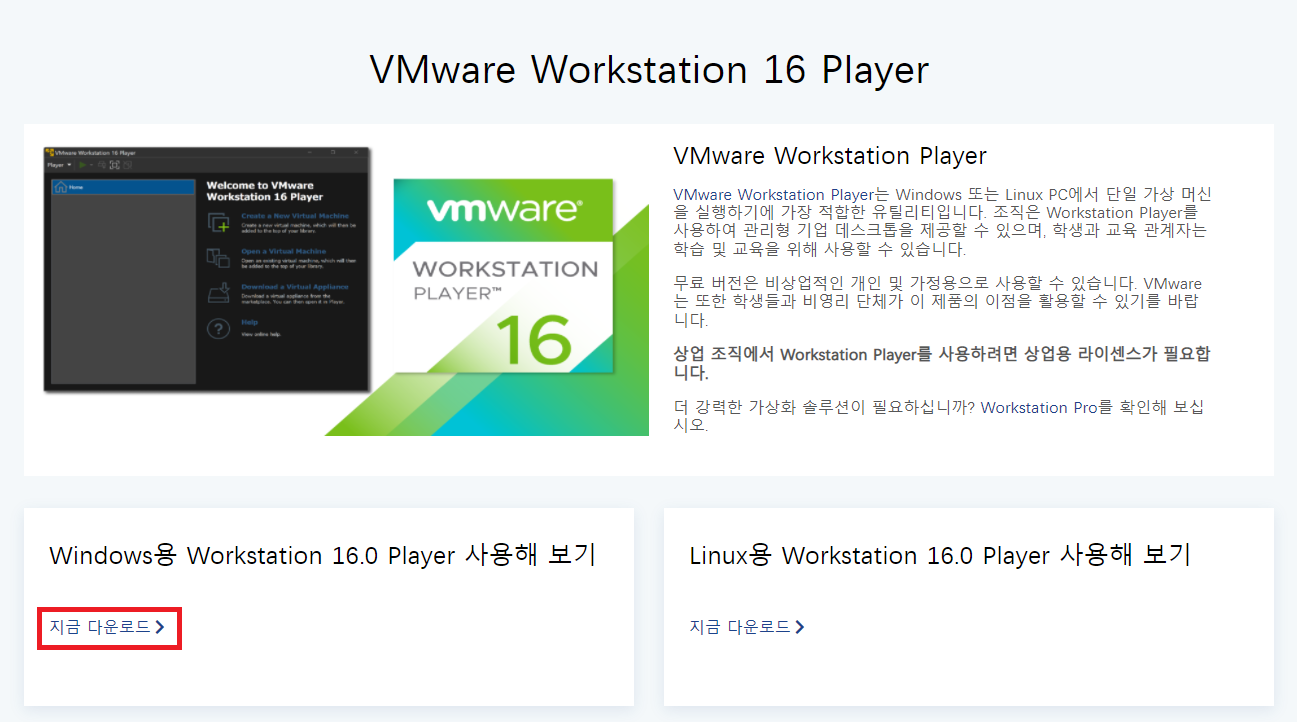1297x722 pixels.
Task: Click 'Download a Virtual Appliance' in embedded screenshot
Action: click(295, 287)
